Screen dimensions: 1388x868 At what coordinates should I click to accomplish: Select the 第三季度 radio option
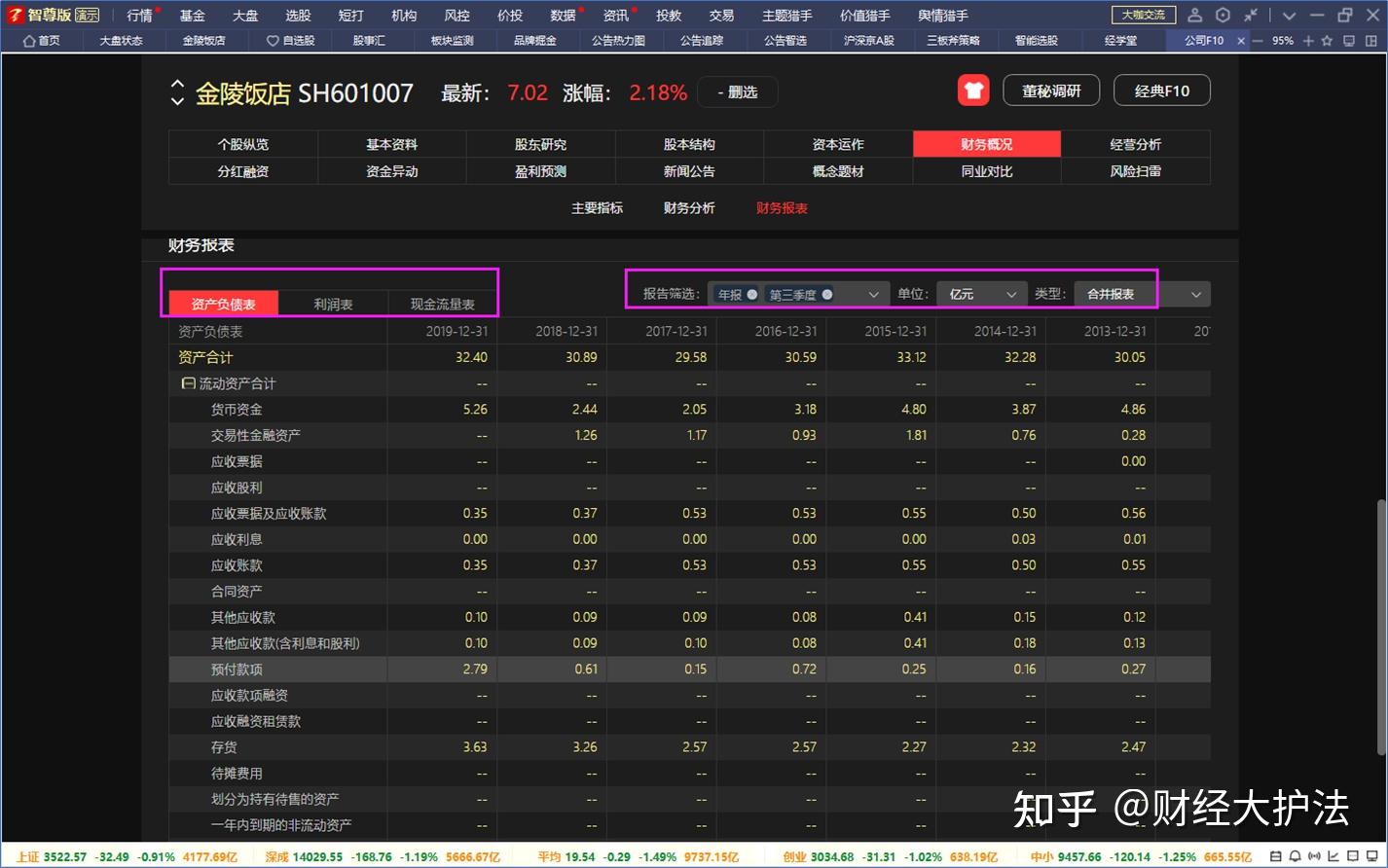click(x=826, y=293)
